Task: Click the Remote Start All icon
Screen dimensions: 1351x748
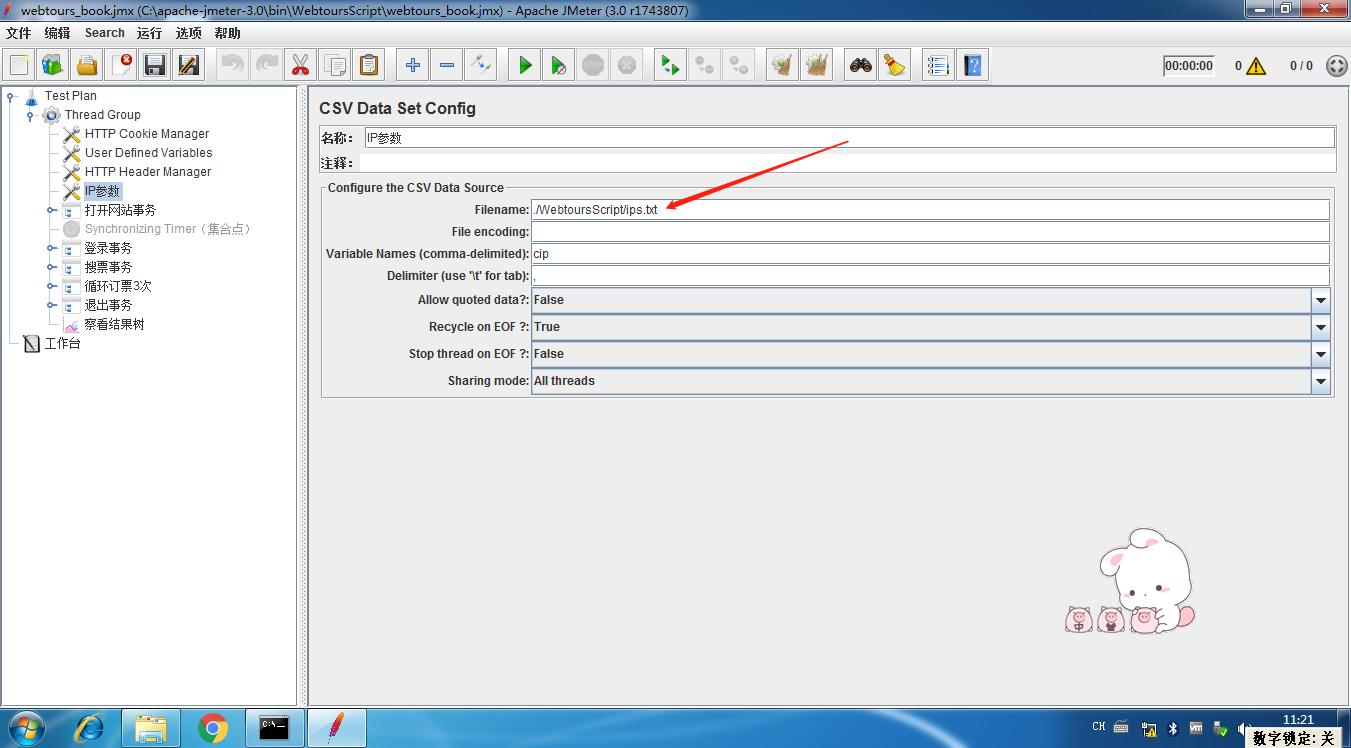Action: (670, 66)
